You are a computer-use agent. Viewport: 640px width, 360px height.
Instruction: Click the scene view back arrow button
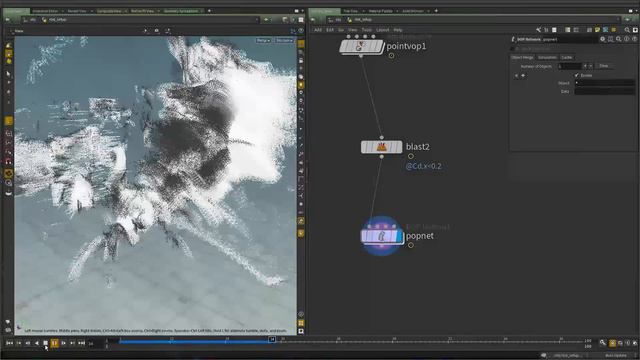[7, 20]
